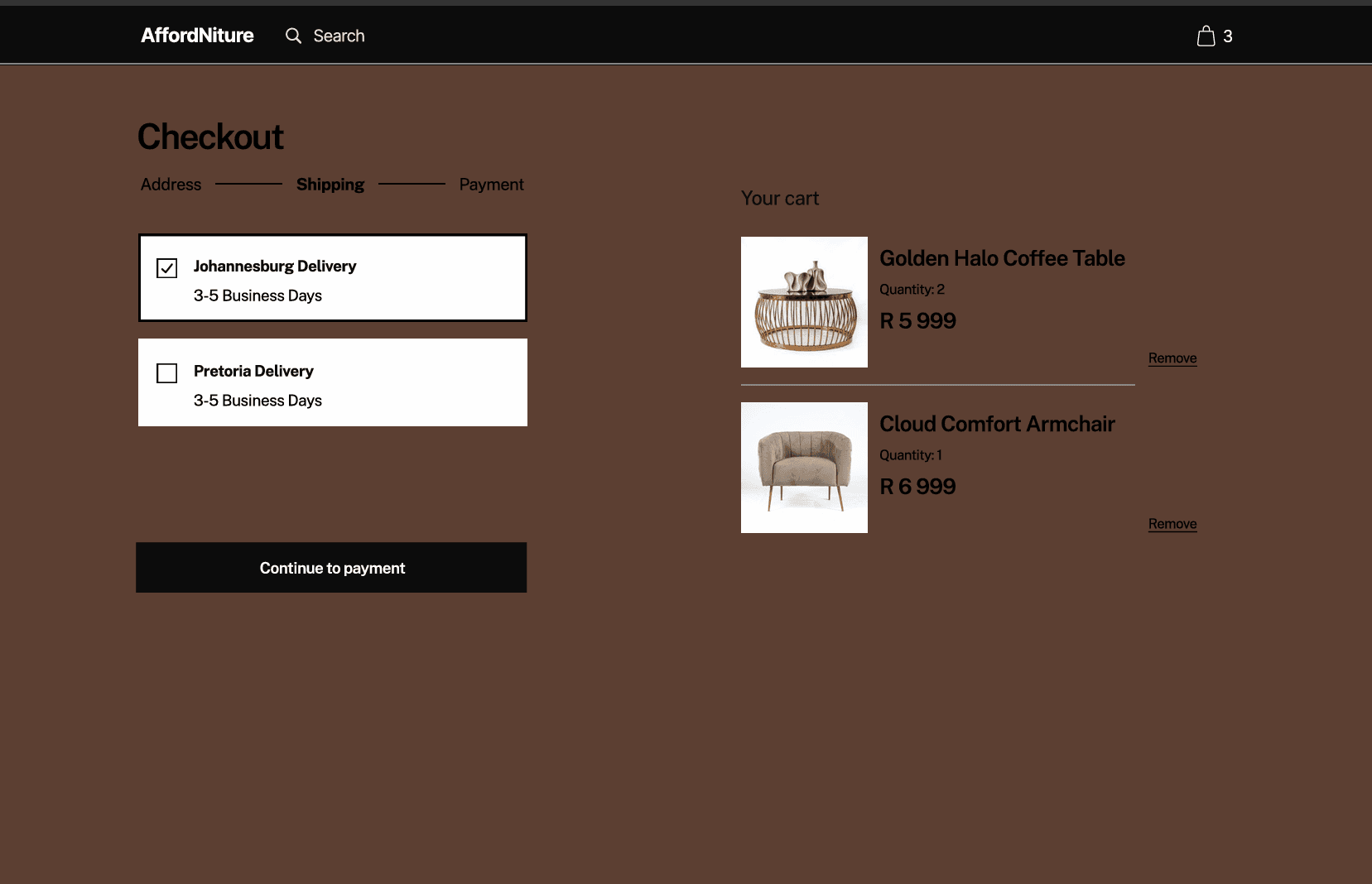This screenshot has width=1372, height=884.
Task: Tick the Pretoria Delivery checkbox
Action: pos(166,373)
